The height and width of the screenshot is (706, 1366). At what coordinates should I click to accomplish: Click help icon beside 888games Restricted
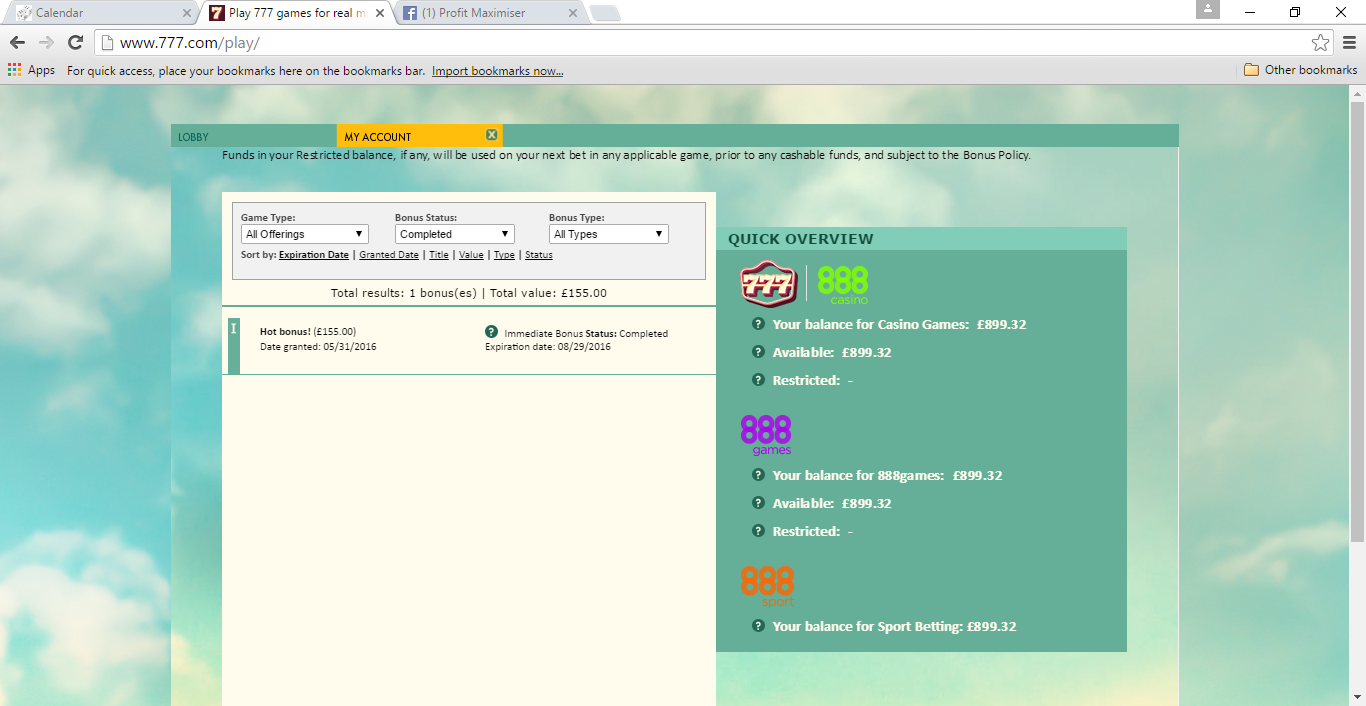pyautogui.click(x=758, y=531)
